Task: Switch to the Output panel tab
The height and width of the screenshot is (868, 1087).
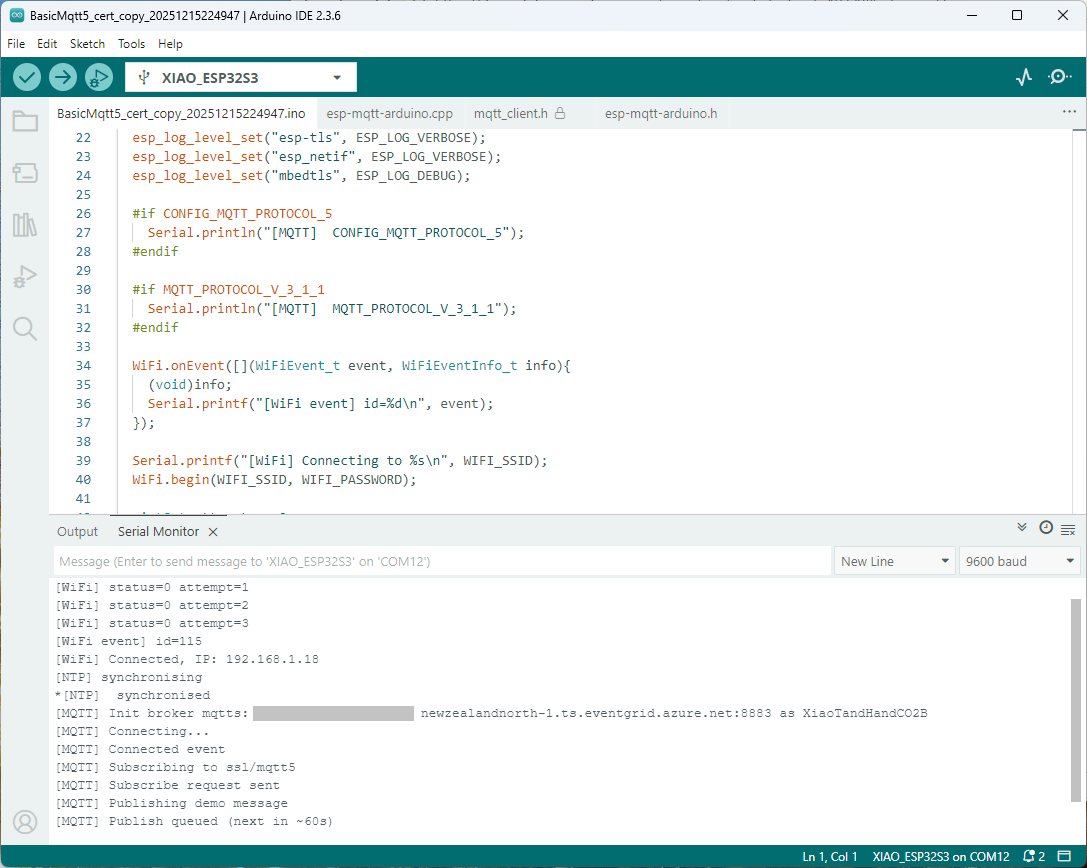Action: [x=78, y=532]
